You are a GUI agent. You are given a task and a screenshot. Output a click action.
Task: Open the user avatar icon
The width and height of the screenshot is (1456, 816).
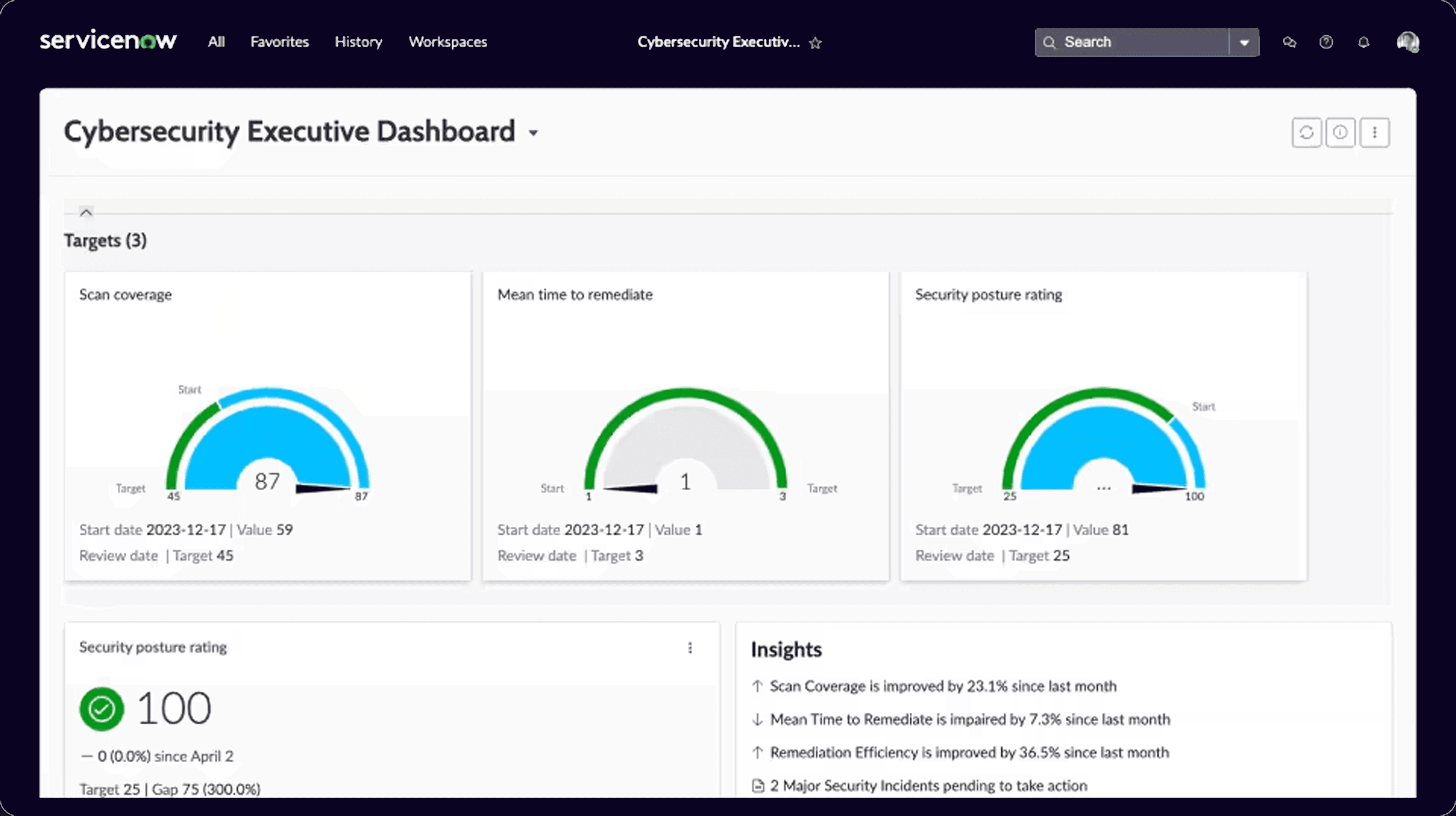(x=1409, y=42)
